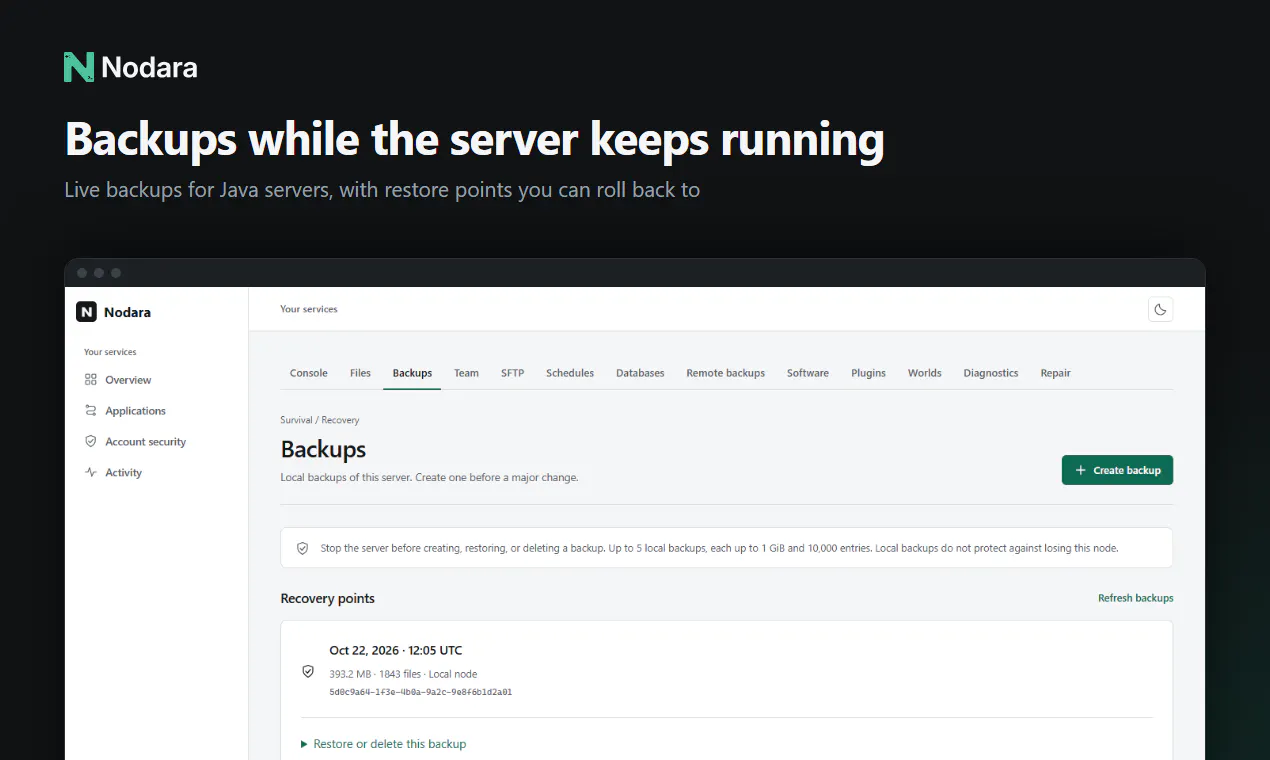Image resolution: width=1270 pixels, height=760 pixels.
Task: Toggle dark mode with the moon icon
Action: (x=1160, y=310)
